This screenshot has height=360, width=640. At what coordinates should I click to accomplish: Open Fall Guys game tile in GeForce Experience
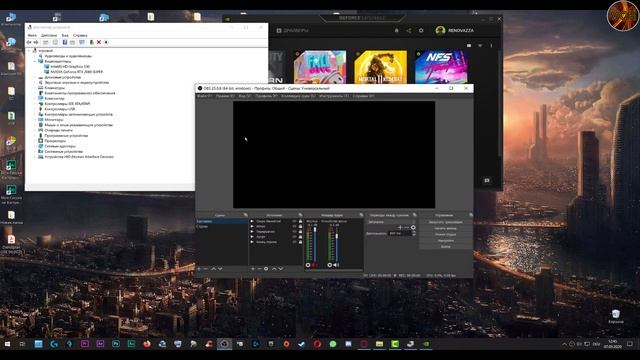[320, 67]
